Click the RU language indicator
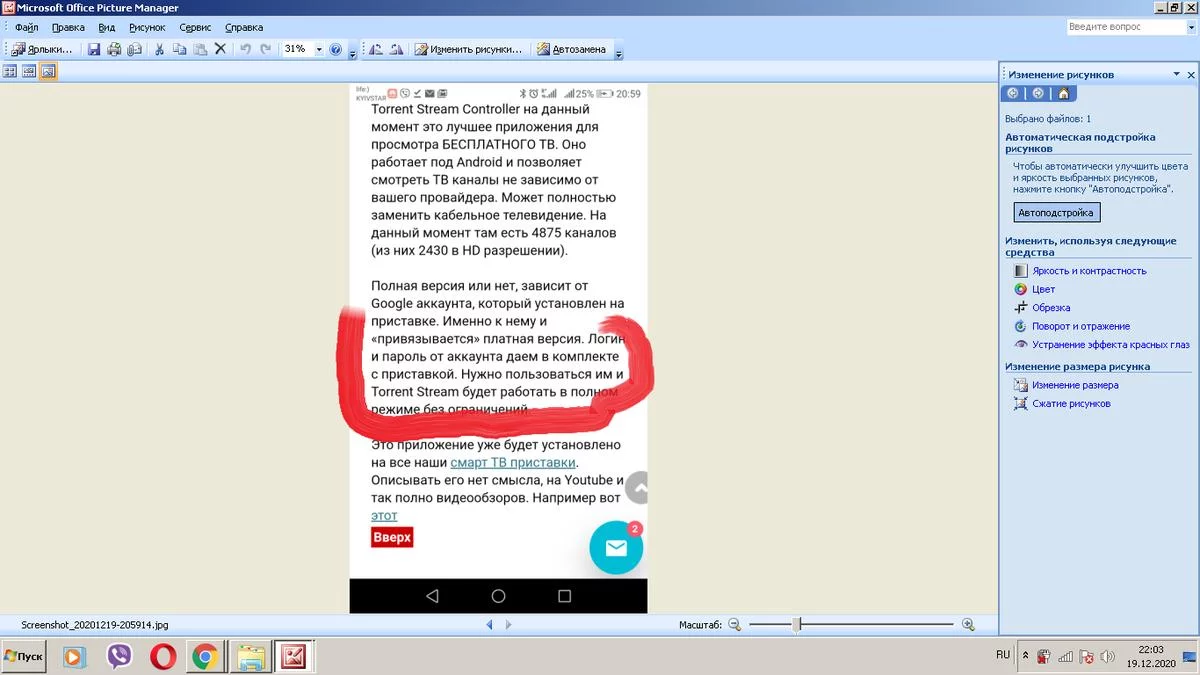 pyautogui.click(x=1003, y=654)
